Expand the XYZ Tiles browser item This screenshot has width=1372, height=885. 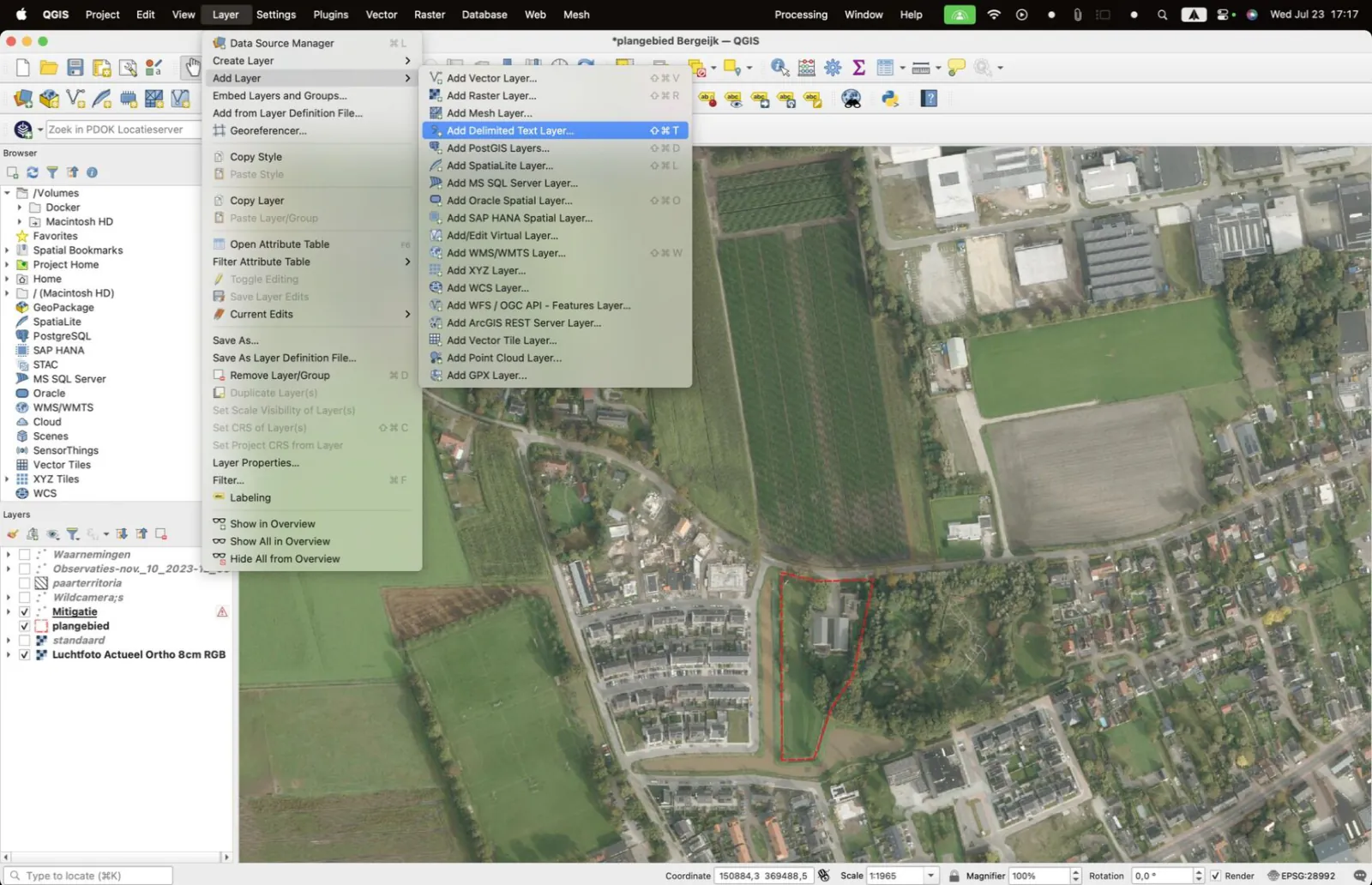pyautogui.click(x=8, y=479)
